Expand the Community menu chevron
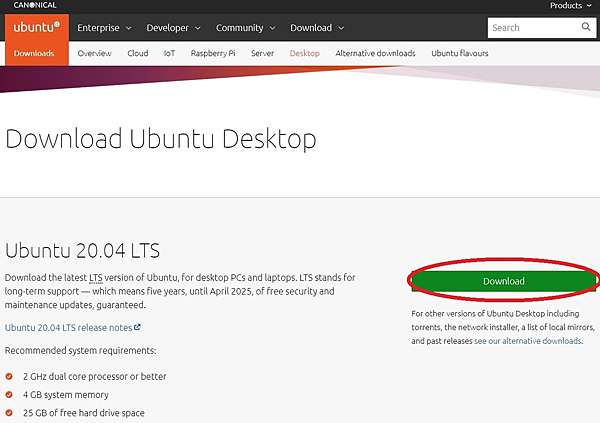The height and width of the screenshot is (423, 600). tap(272, 28)
